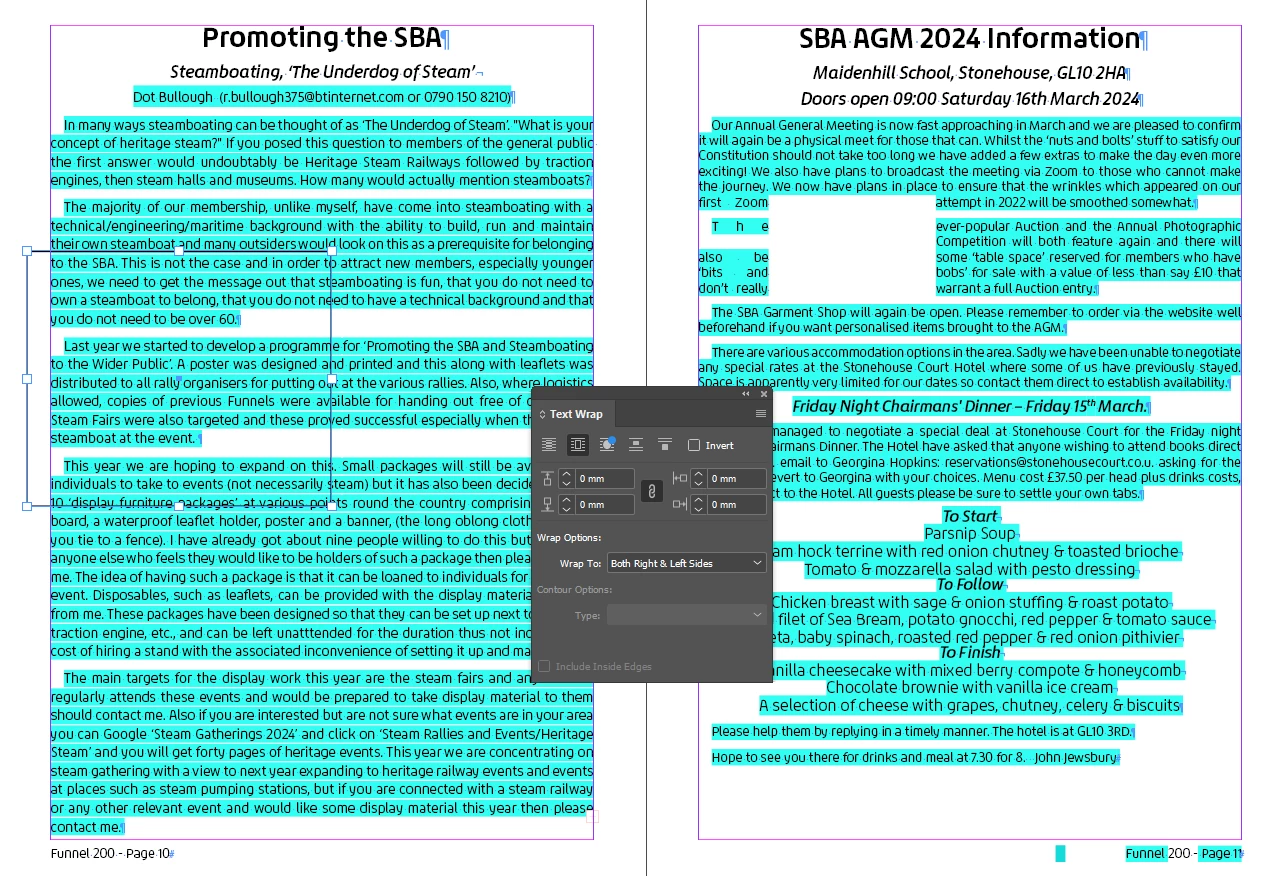
Task: Open the Wrap To dropdown
Action: click(686, 563)
